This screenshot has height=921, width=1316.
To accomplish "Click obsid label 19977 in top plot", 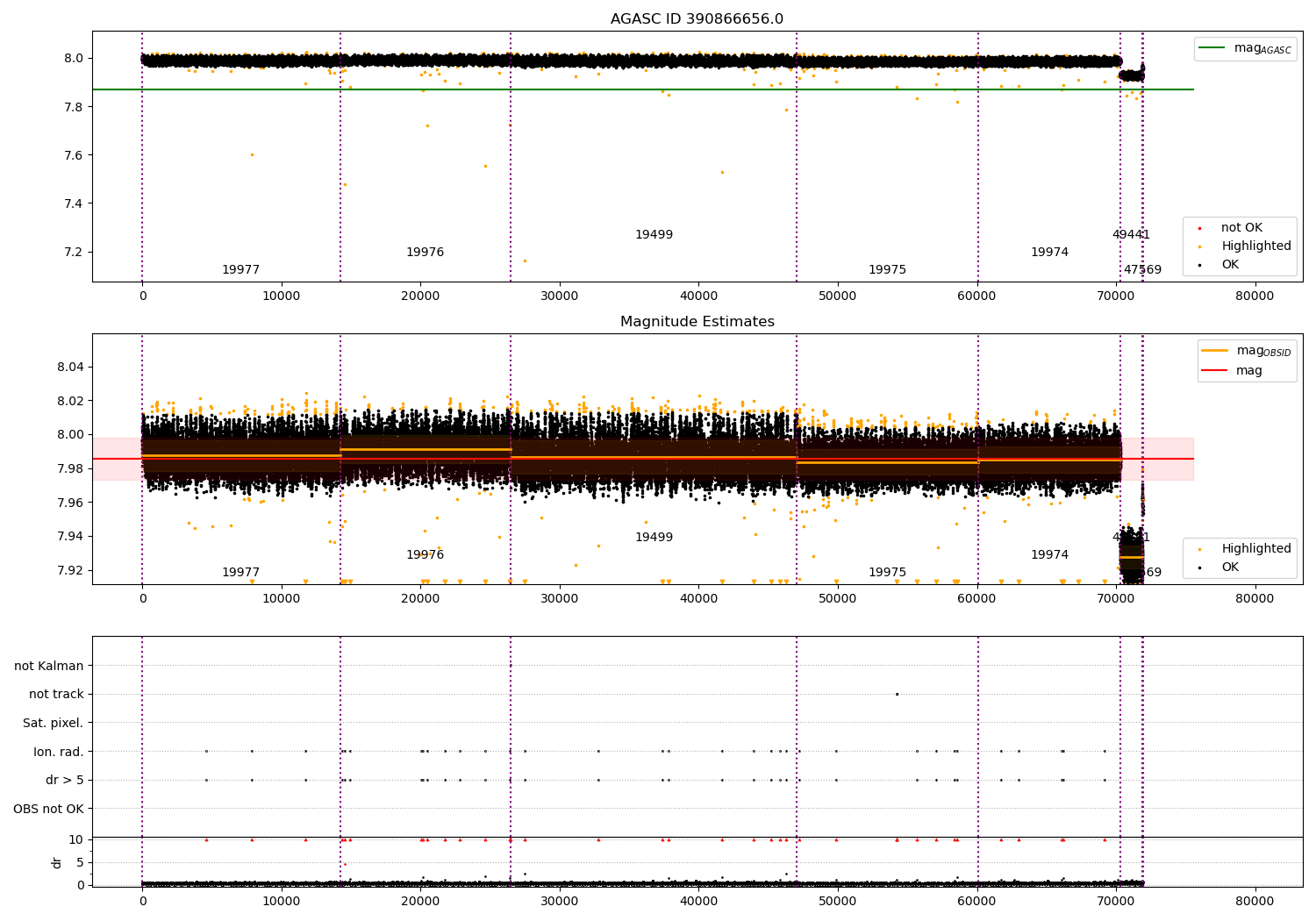I will 240,270.
